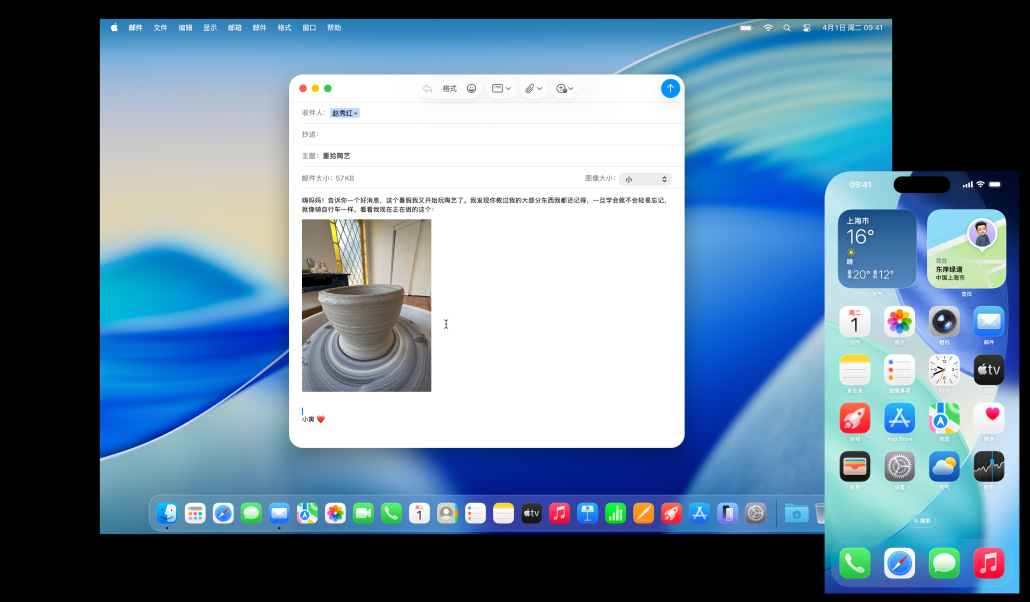Open the 文件 menu in the menu bar
This screenshot has height=602, width=1030.
point(160,28)
